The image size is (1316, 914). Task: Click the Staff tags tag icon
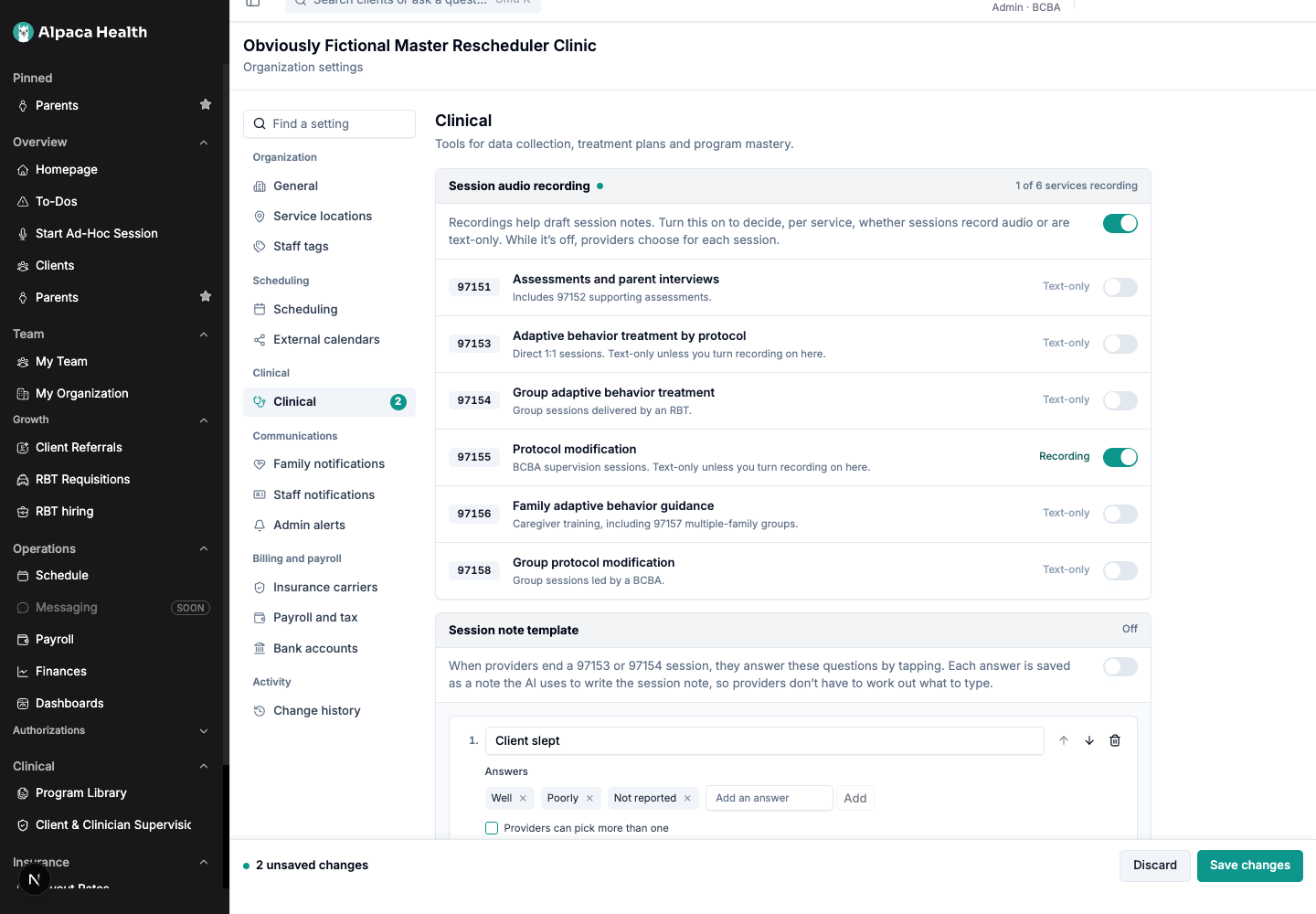(x=260, y=247)
